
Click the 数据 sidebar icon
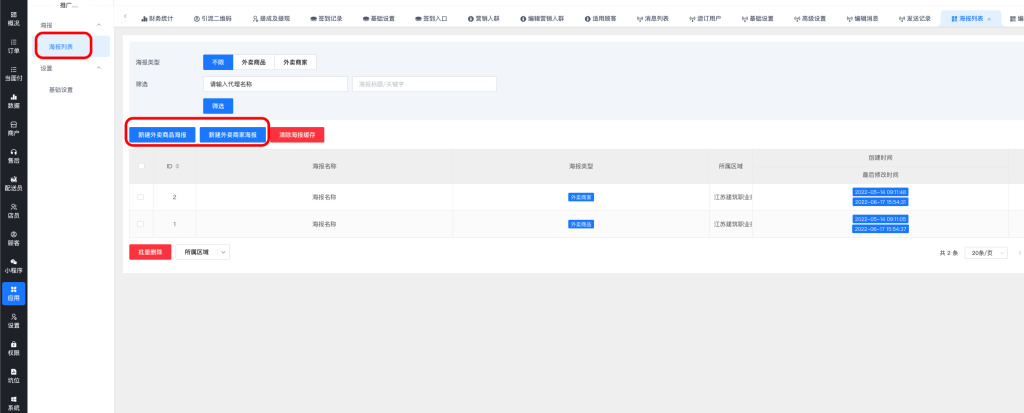click(13, 100)
